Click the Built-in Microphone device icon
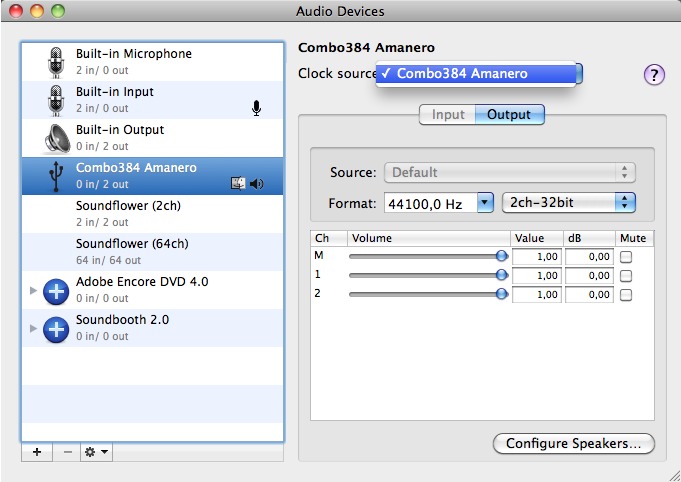 (x=56, y=62)
